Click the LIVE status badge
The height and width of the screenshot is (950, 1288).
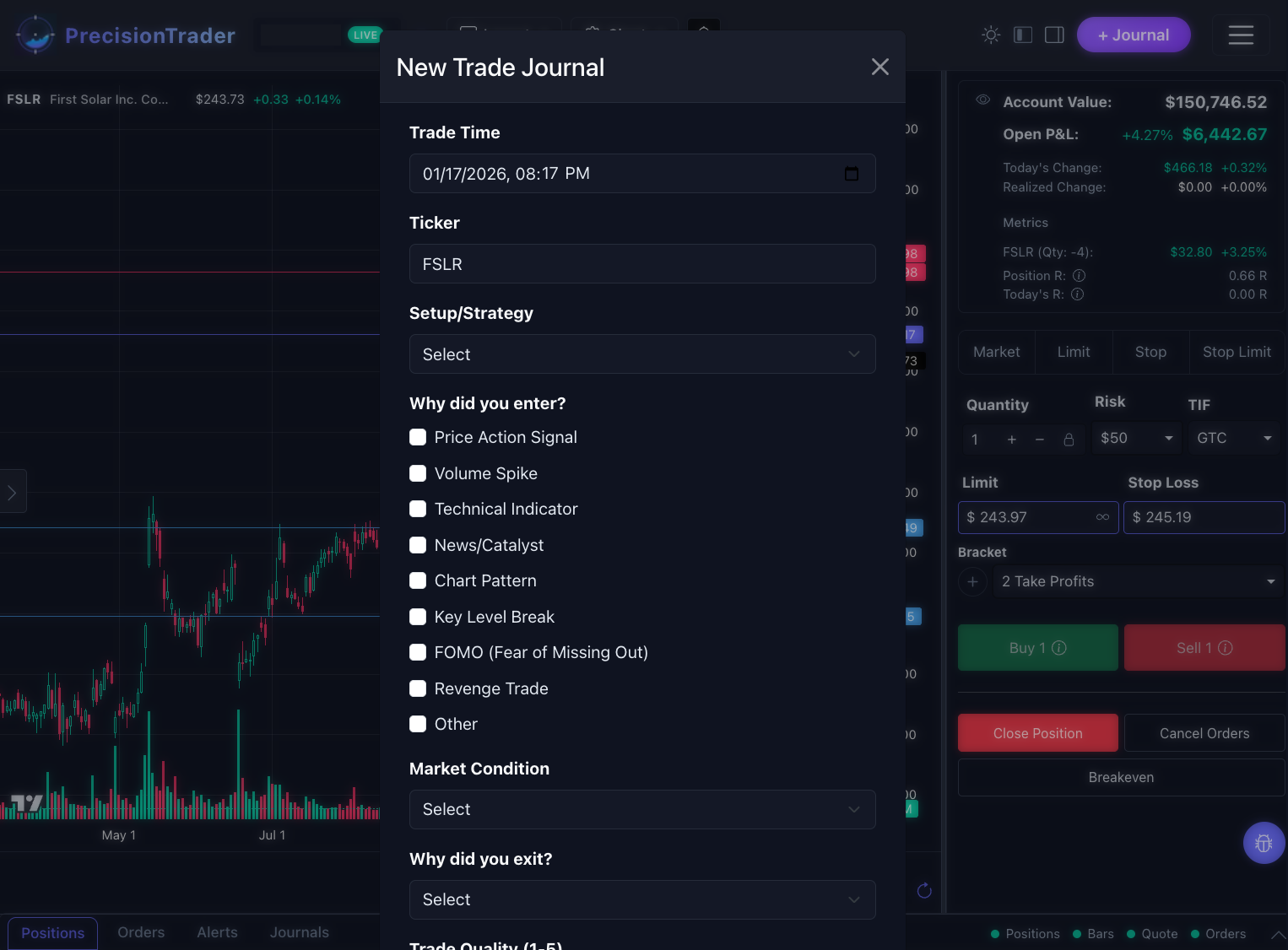365,35
